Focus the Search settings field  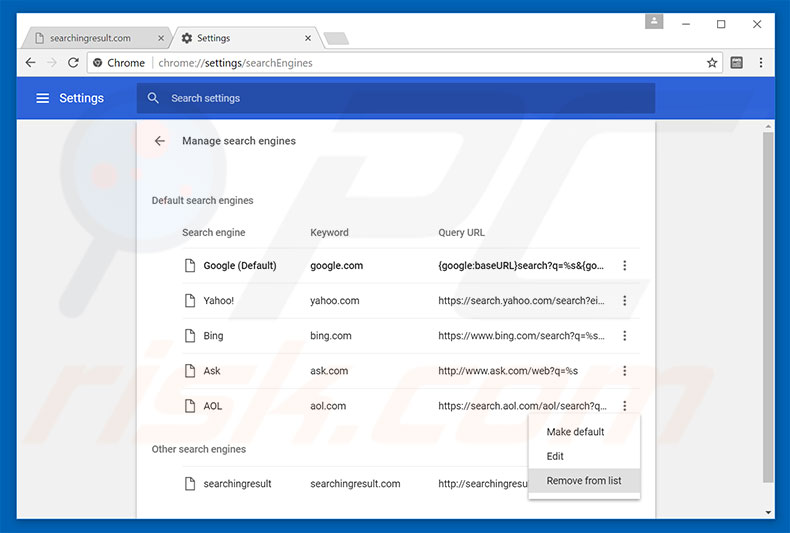click(x=396, y=98)
